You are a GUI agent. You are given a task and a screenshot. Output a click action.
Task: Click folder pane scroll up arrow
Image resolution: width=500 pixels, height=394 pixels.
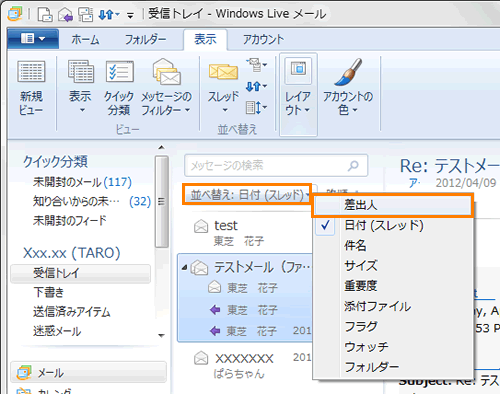(162, 148)
